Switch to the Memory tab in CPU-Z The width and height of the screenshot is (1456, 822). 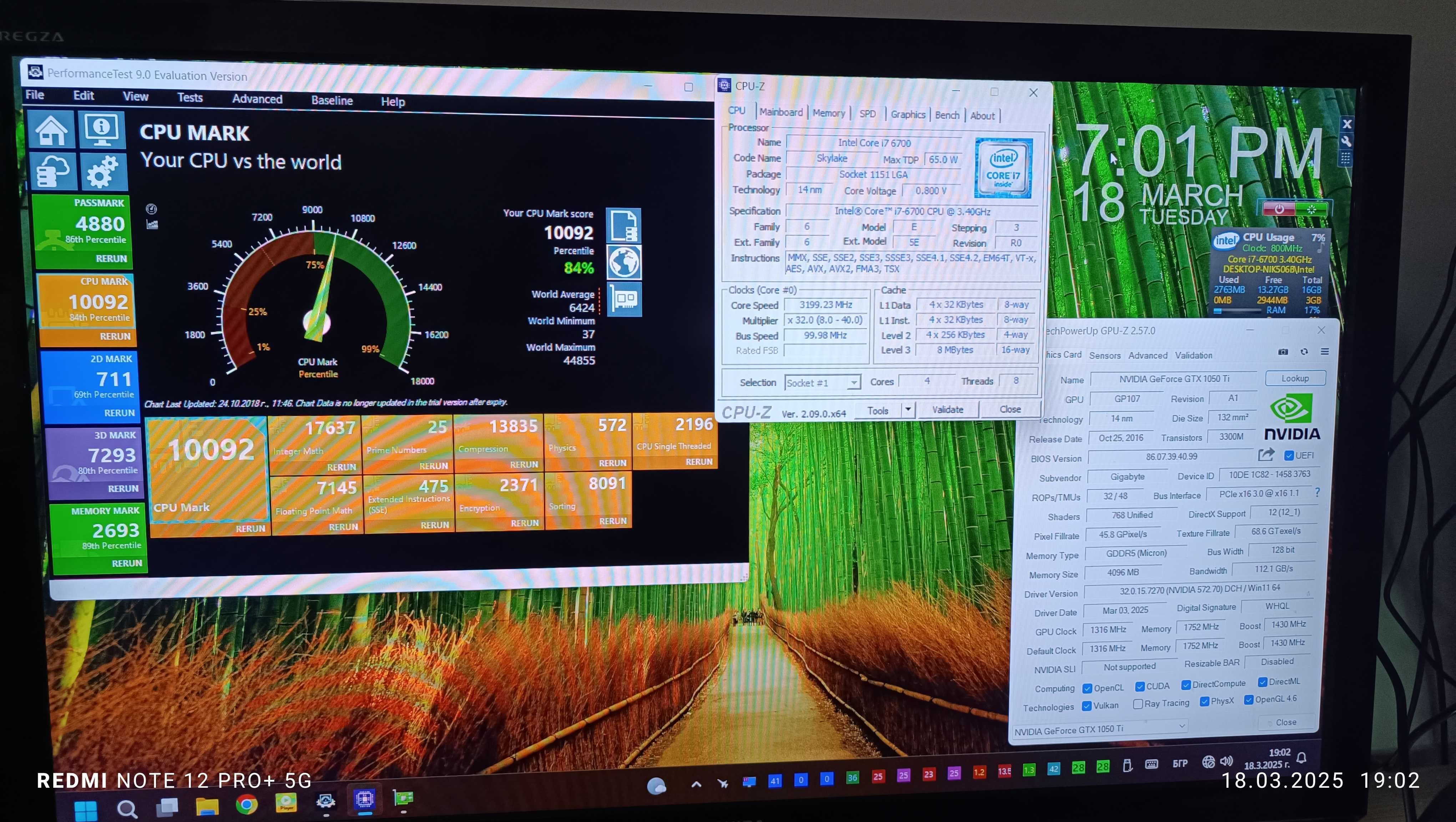coord(829,113)
